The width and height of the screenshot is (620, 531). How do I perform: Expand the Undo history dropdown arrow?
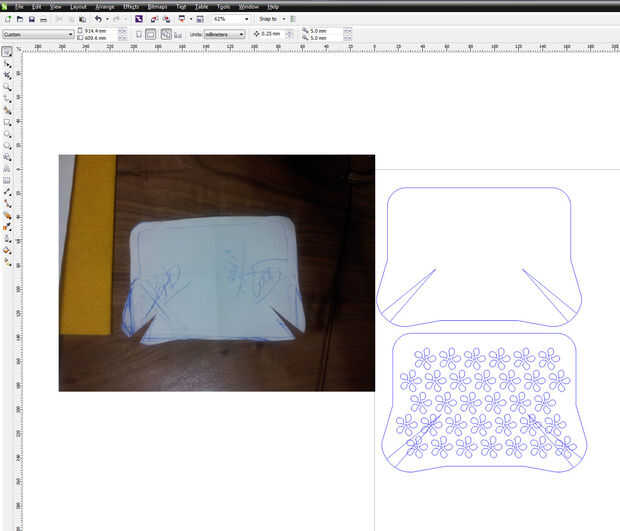click(108, 19)
